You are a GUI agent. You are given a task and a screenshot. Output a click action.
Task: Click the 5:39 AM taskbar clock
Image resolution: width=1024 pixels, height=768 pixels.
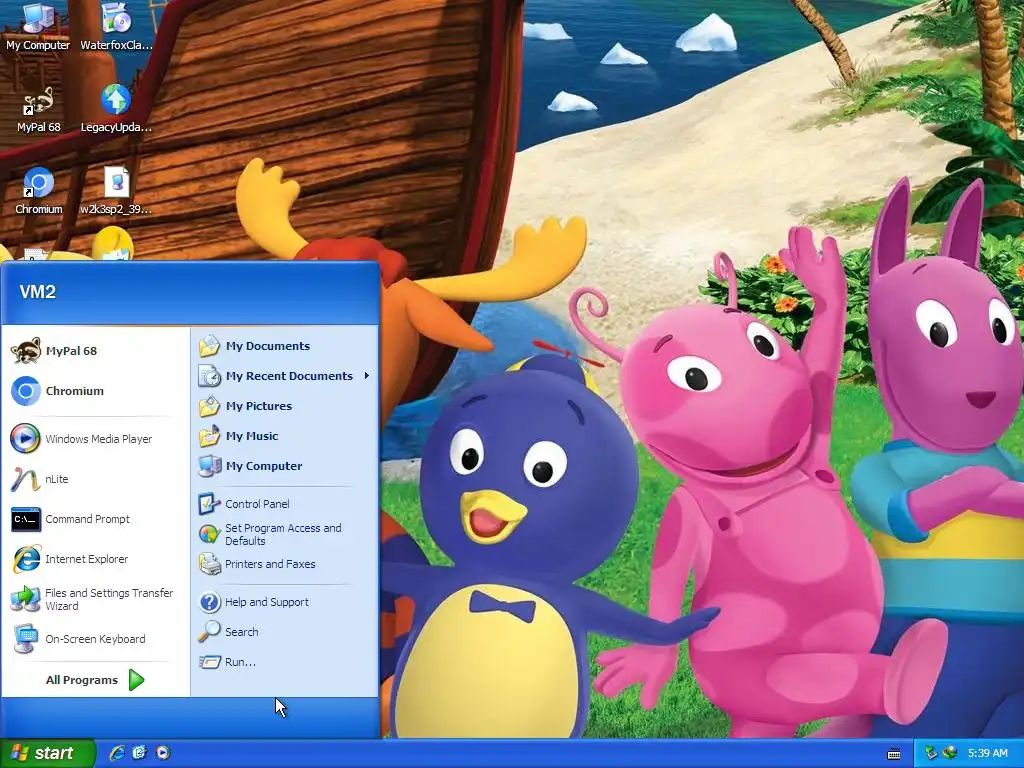tap(987, 753)
